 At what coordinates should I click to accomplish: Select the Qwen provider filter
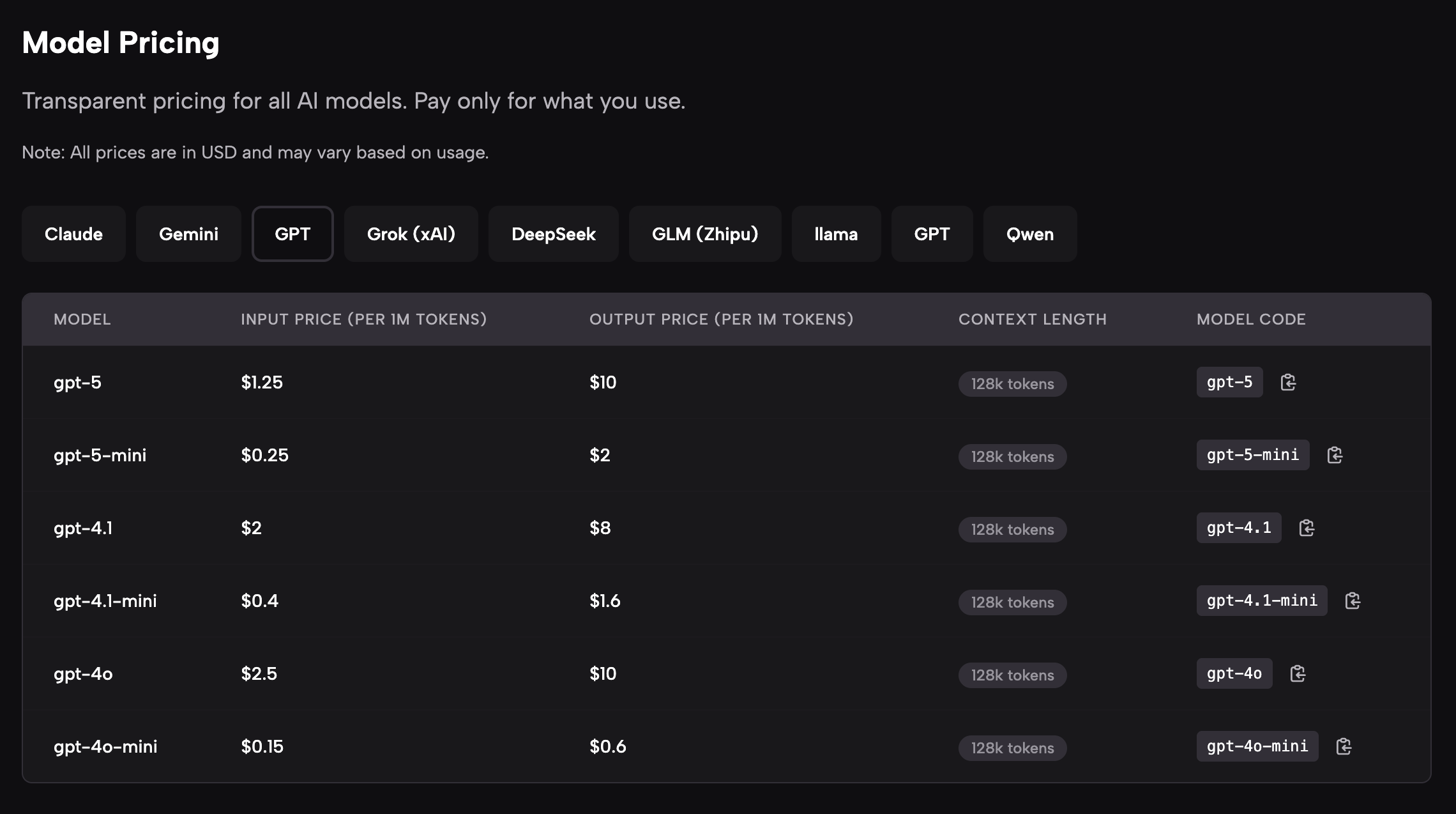coord(1029,234)
